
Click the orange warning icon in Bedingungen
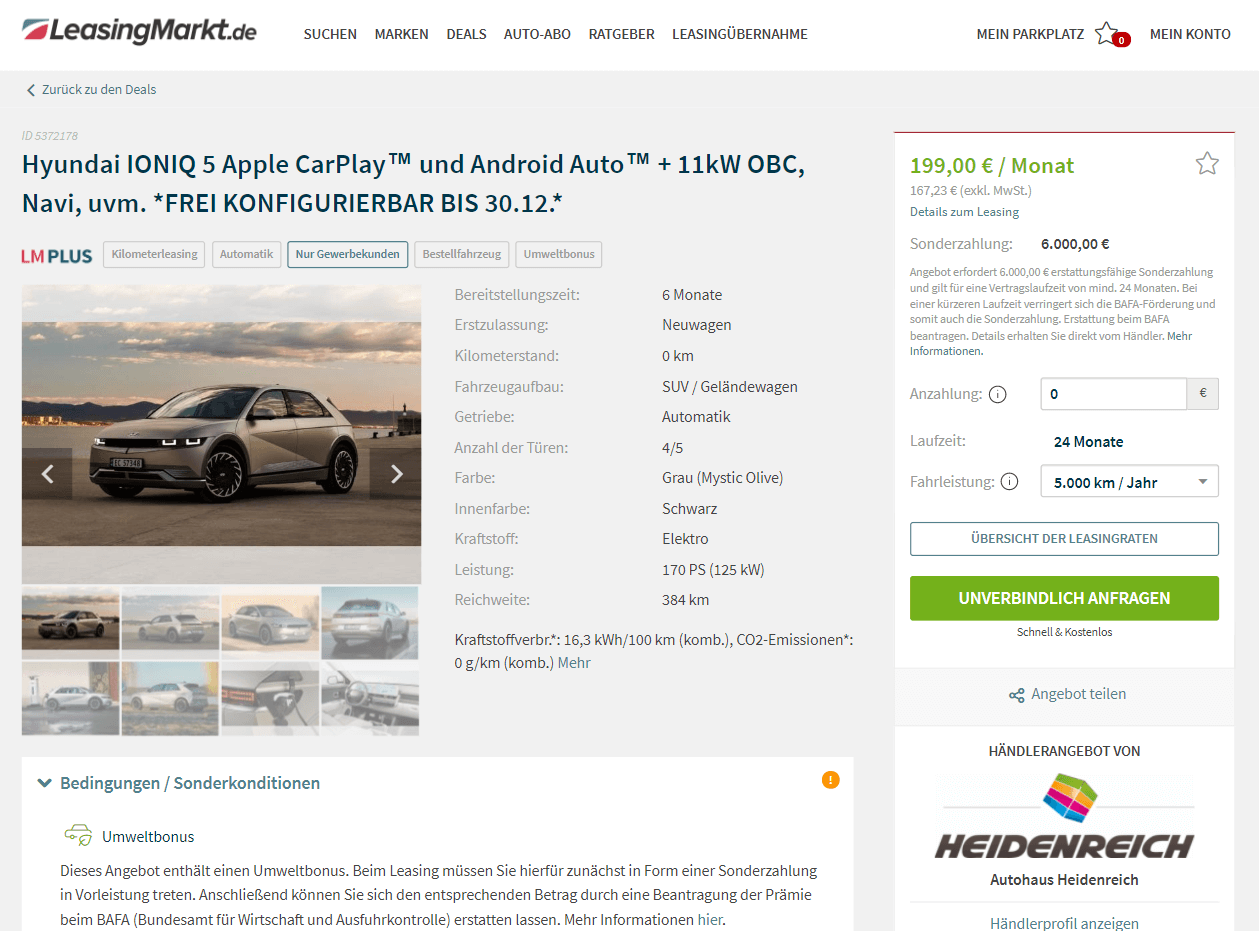pos(830,780)
